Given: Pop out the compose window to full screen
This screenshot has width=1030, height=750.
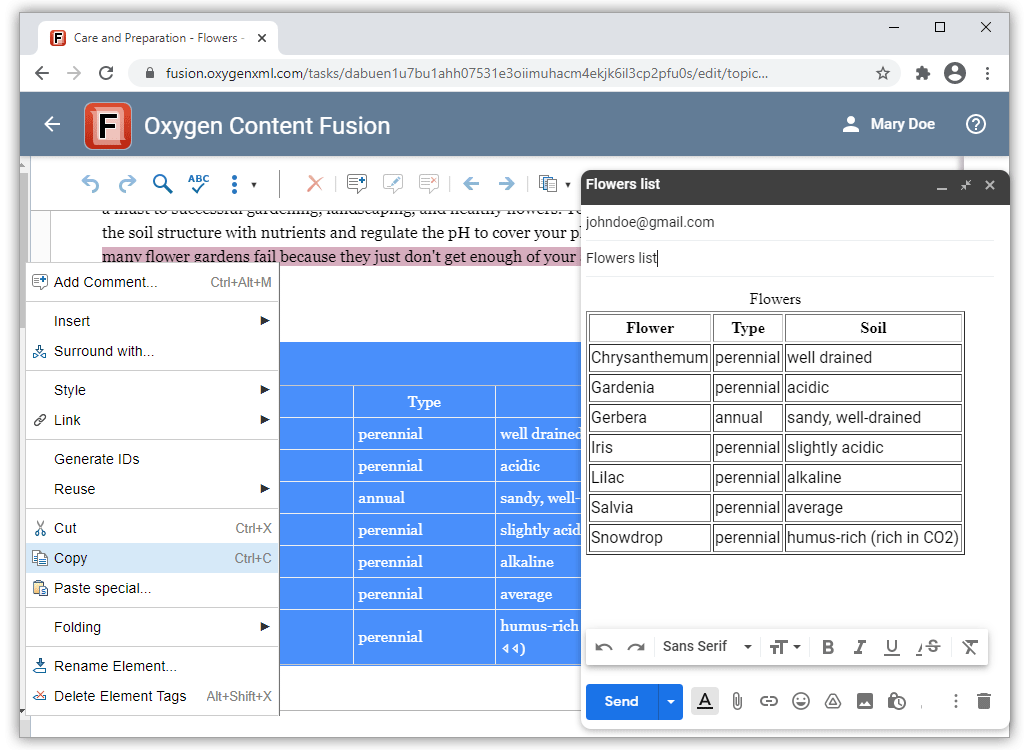Looking at the screenshot, I should pos(966,186).
